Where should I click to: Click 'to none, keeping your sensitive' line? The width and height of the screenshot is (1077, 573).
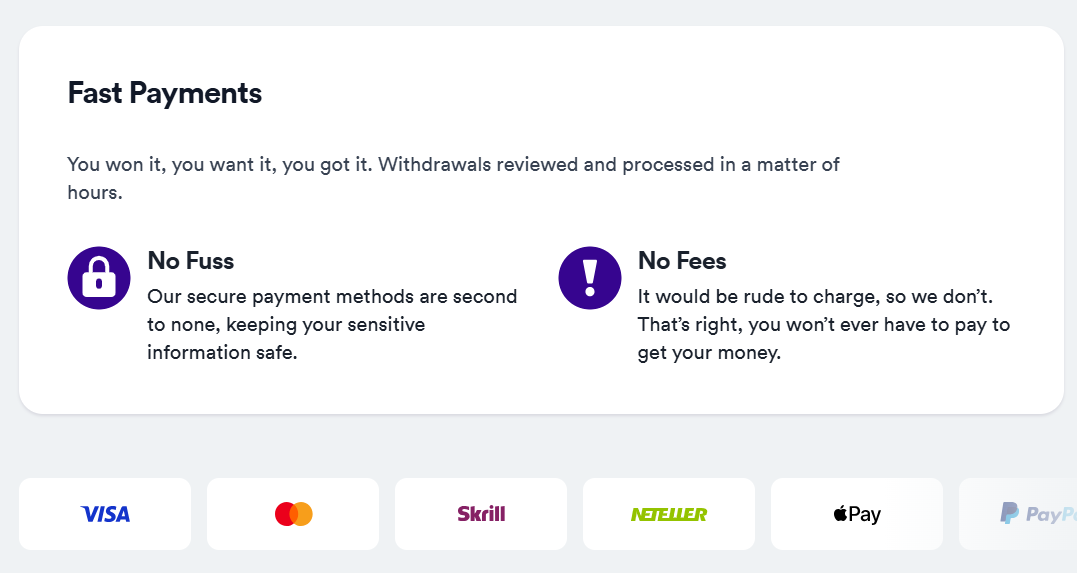point(286,325)
